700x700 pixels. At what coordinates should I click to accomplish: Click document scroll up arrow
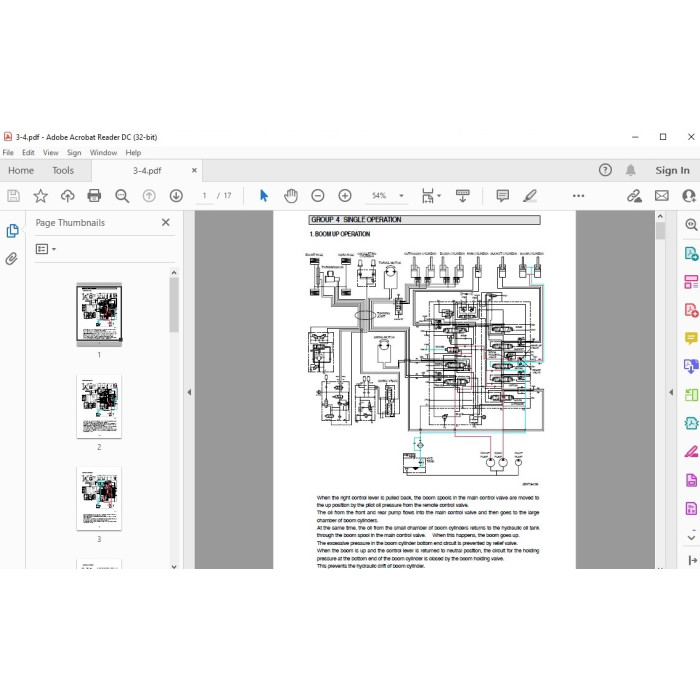click(660, 217)
